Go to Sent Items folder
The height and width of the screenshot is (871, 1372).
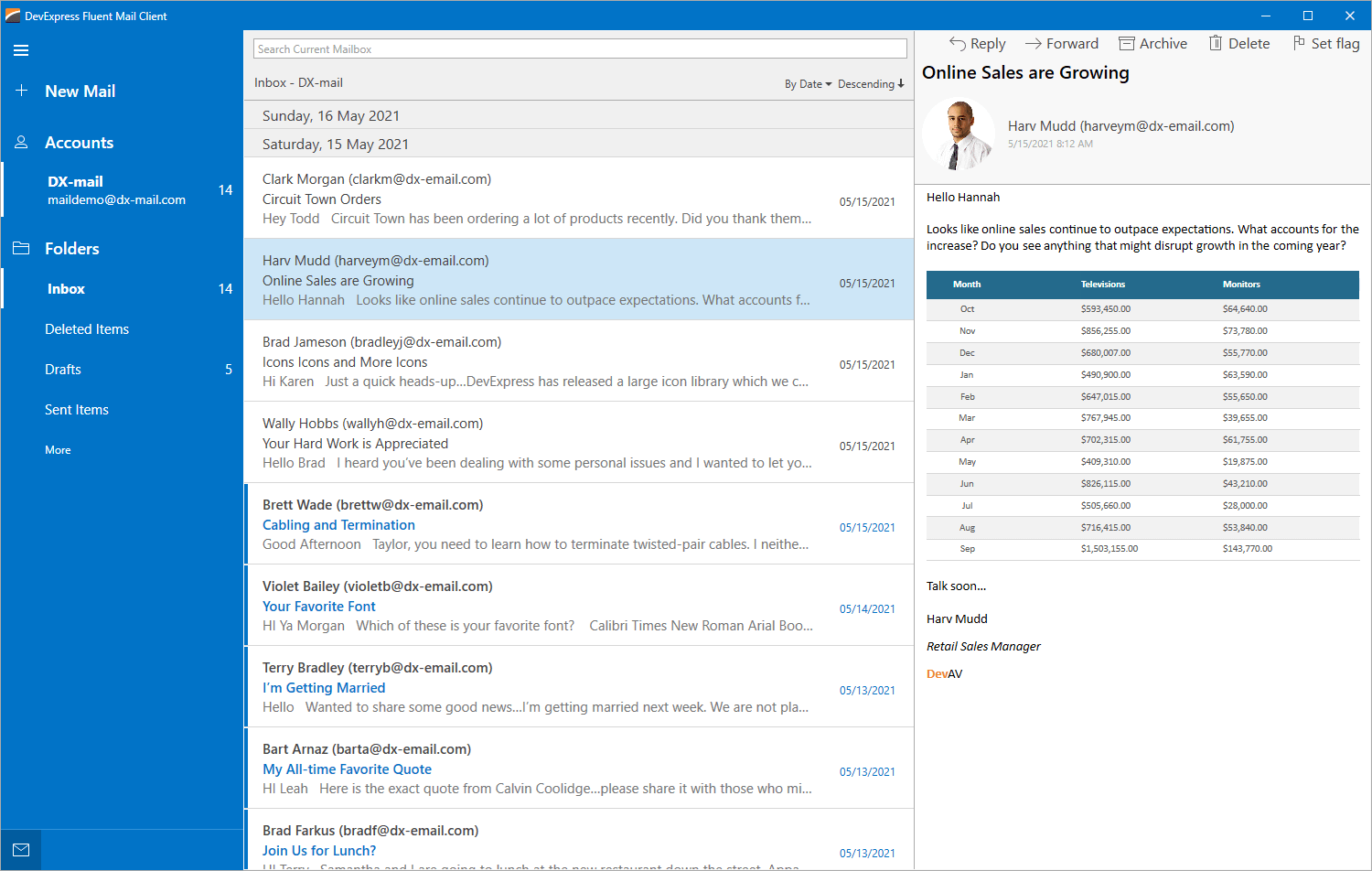77,410
